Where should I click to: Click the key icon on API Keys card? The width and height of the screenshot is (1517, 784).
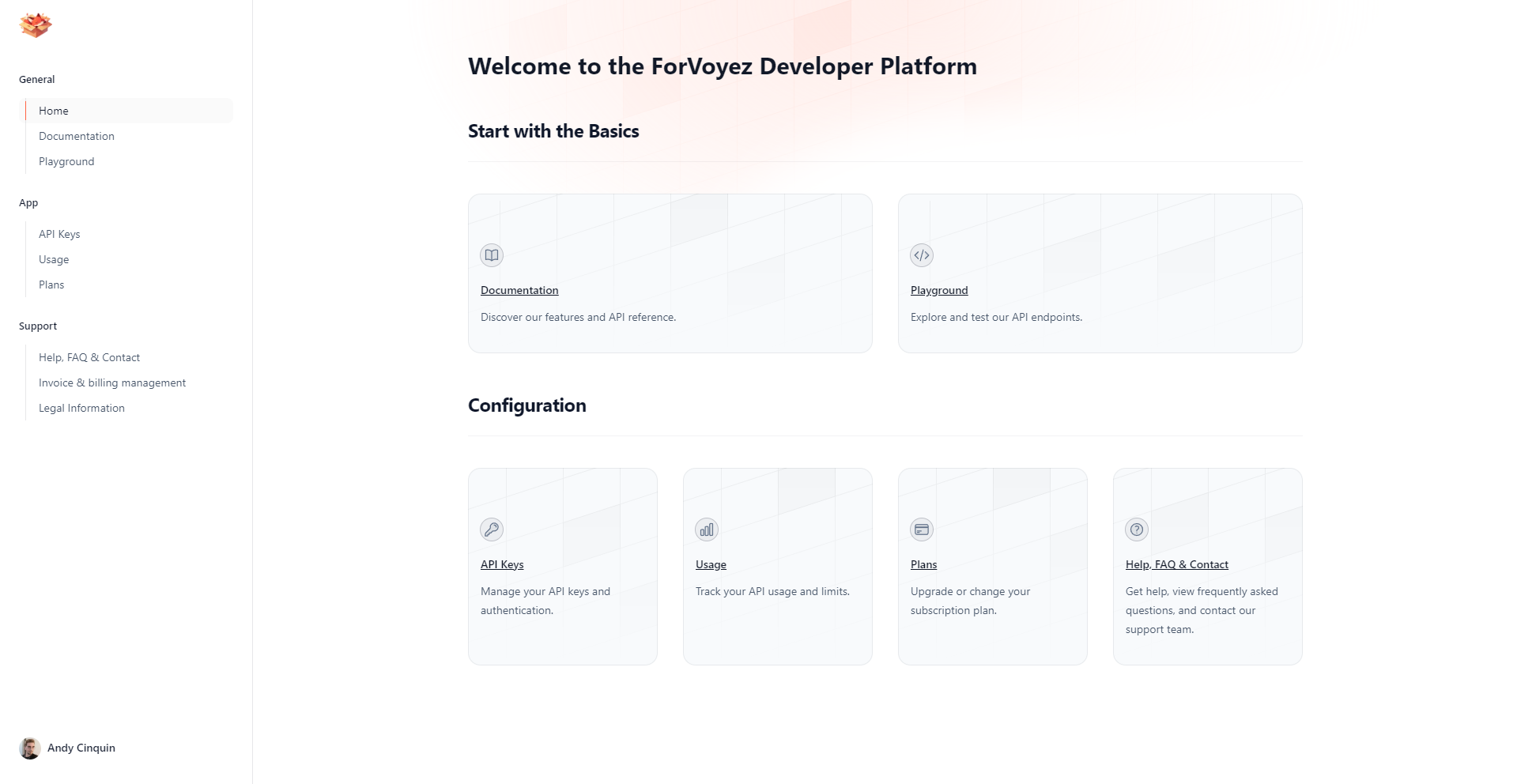[492, 530]
